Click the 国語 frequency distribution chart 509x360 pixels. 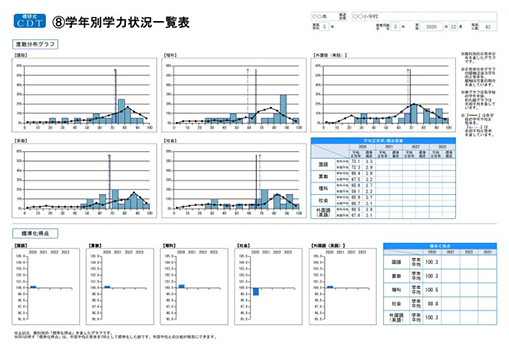coord(84,95)
